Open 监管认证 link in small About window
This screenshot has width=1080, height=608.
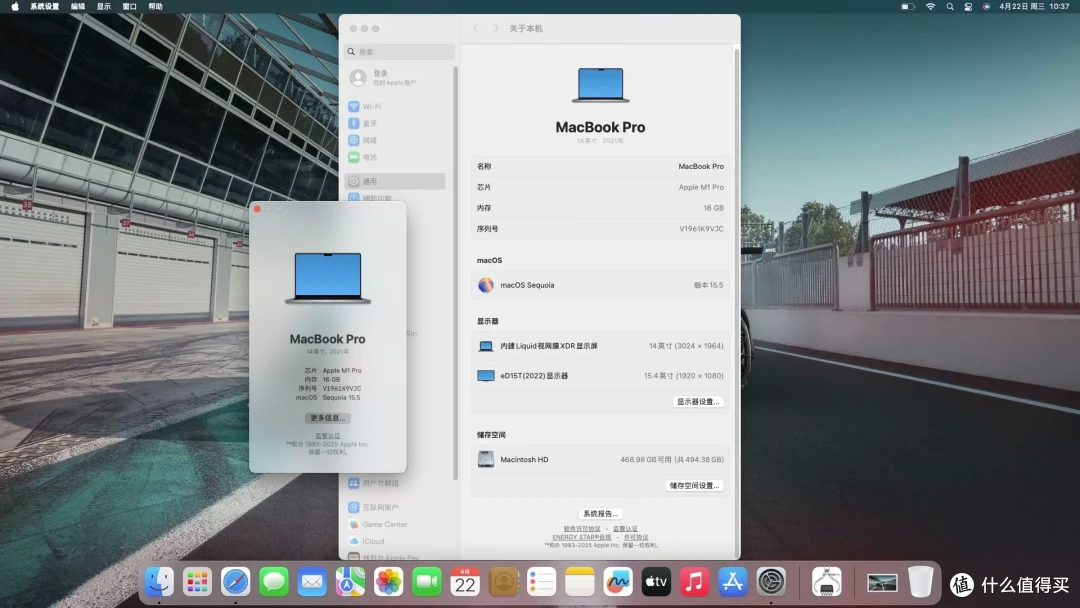pyautogui.click(x=328, y=436)
